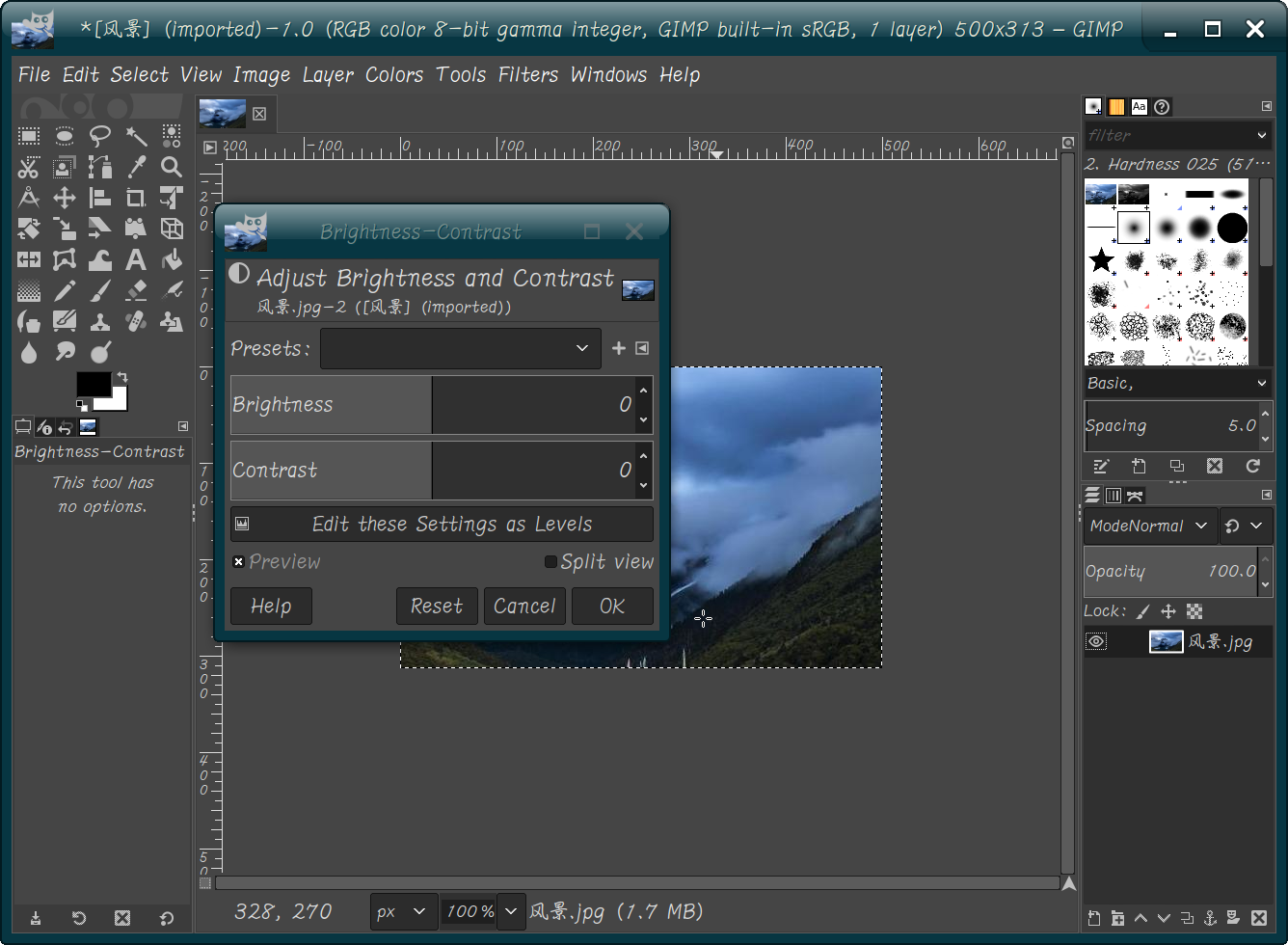Enable the Split view checkbox
Image resolution: width=1288 pixels, height=945 pixels.
pyautogui.click(x=550, y=561)
